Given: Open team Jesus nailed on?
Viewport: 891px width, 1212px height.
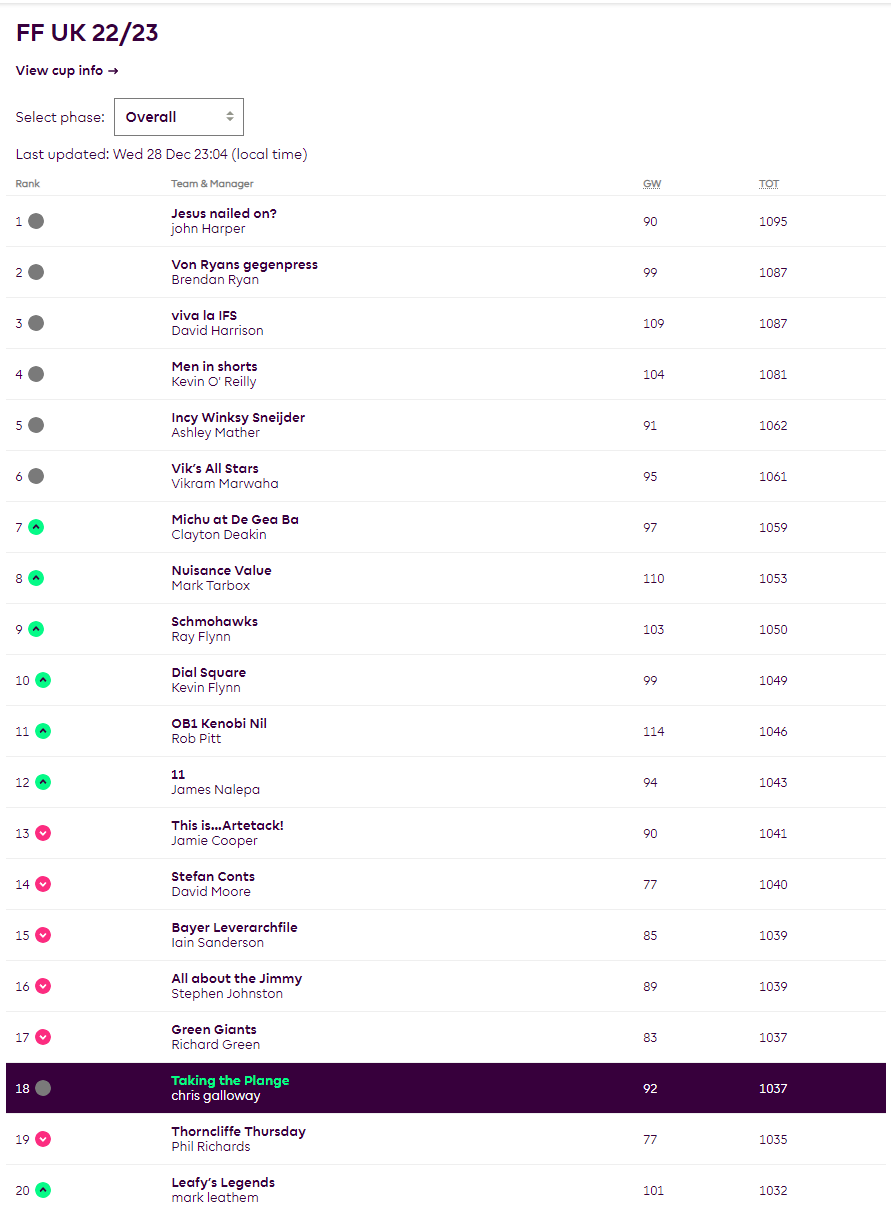Looking at the screenshot, I should (x=224, y=213).
